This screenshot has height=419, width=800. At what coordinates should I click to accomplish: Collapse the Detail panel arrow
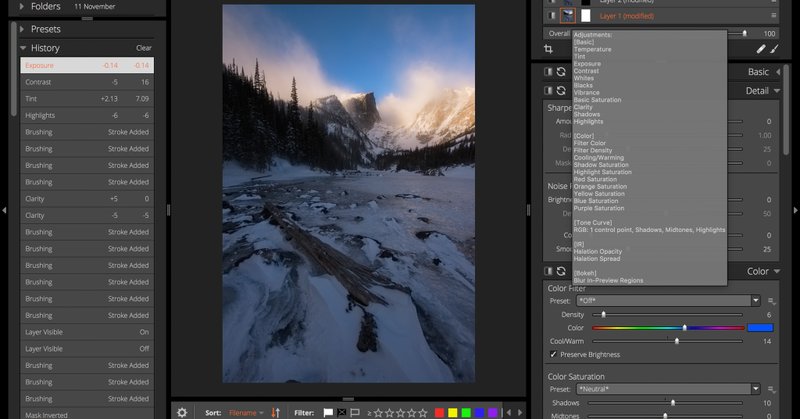point(777,91)
